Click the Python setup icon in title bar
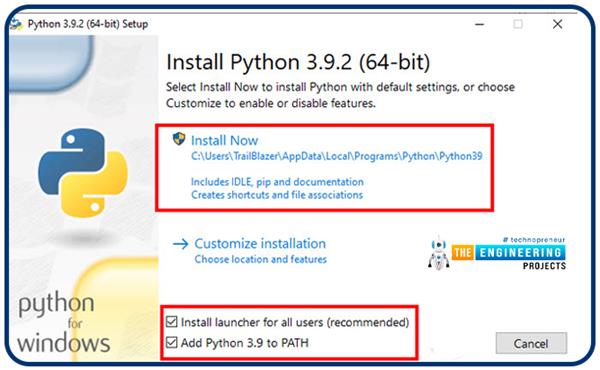 (x=16, y=24)
